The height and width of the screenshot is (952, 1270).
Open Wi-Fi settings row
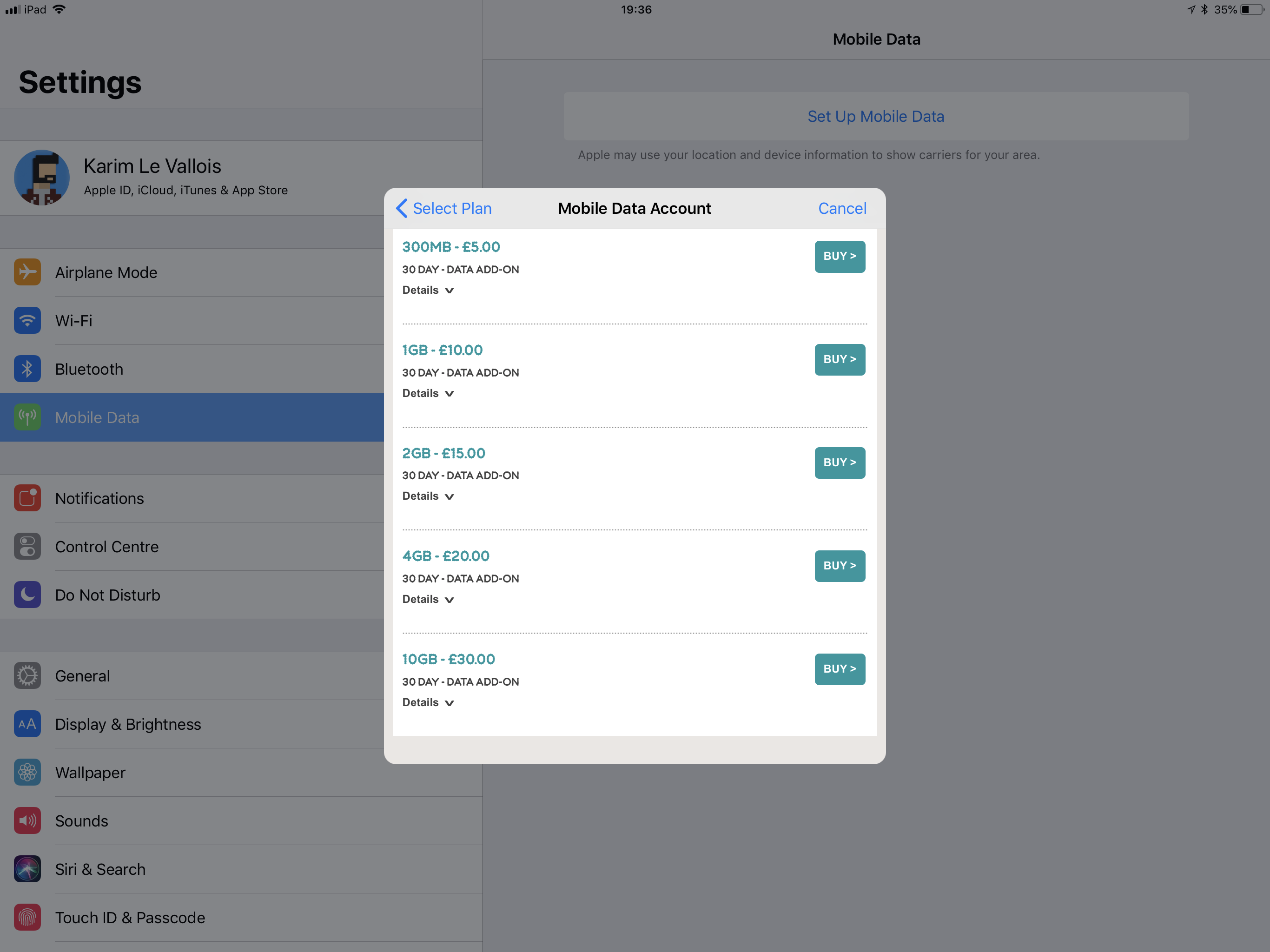(x=192, y=320)
